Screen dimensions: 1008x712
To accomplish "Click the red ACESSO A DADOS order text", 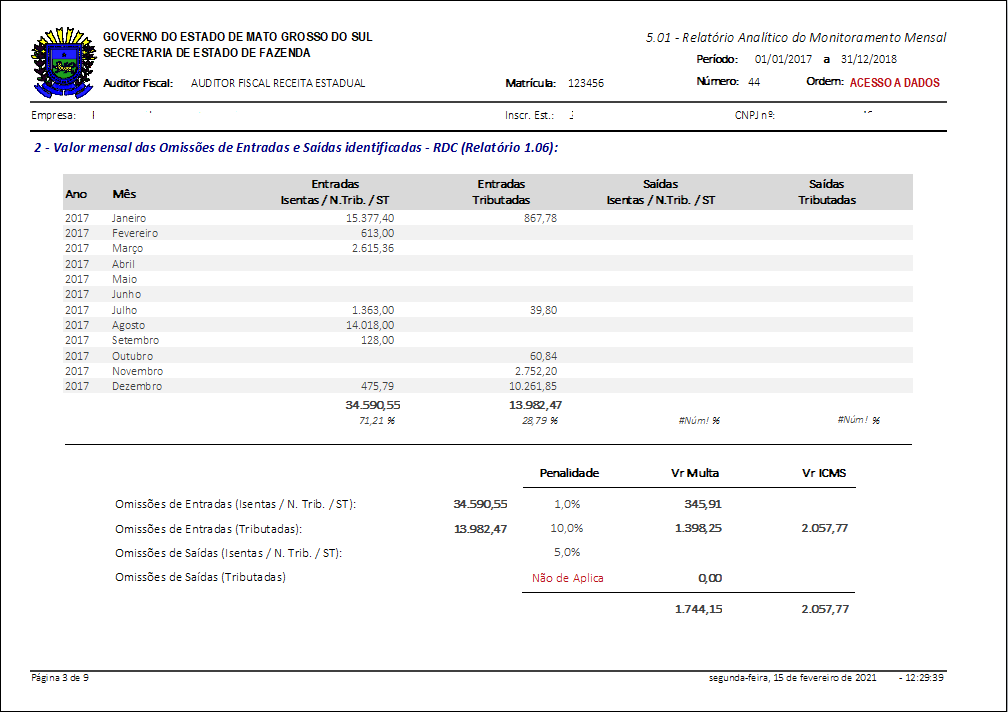I will tap(894, 83).
